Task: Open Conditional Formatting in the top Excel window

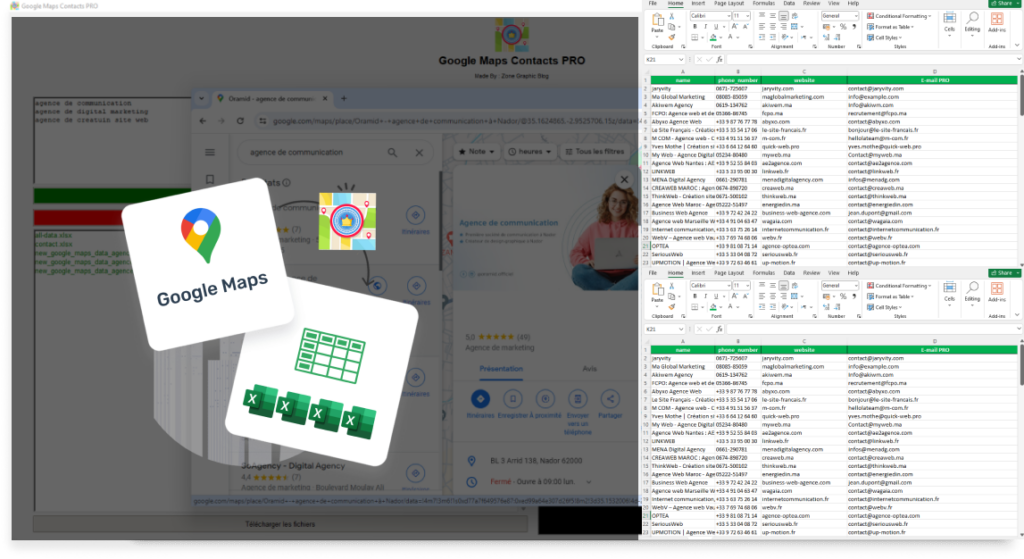Action: point(898,16)
